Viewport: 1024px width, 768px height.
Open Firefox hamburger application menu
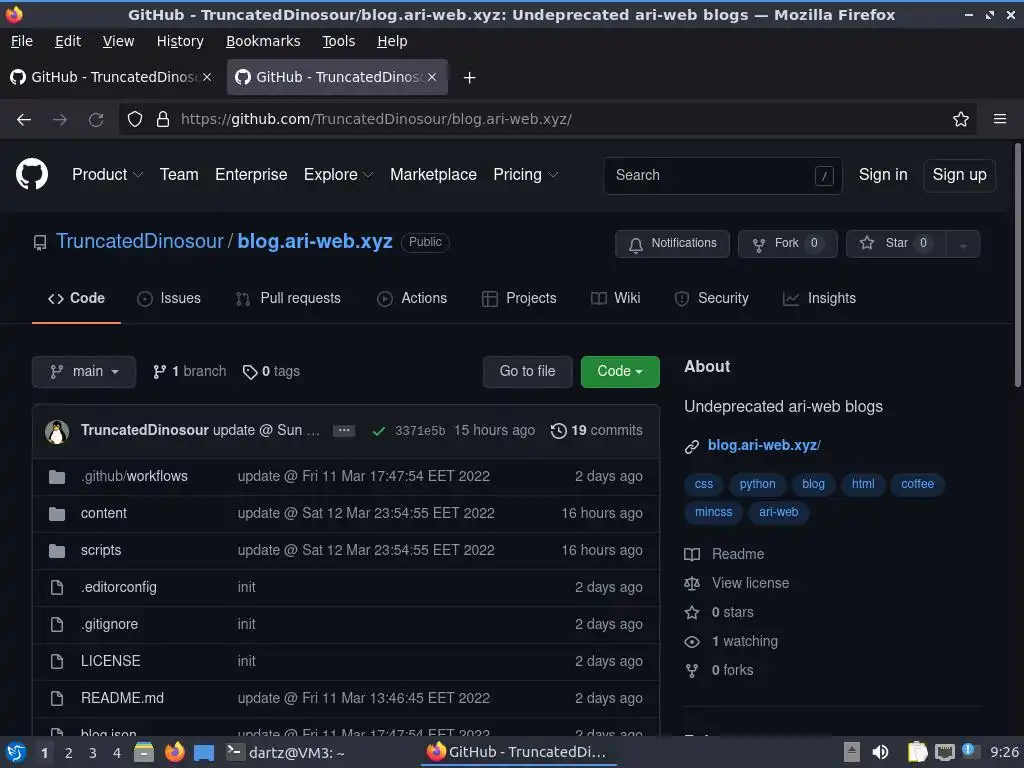pyautogui.click(x=1000, y=120)
